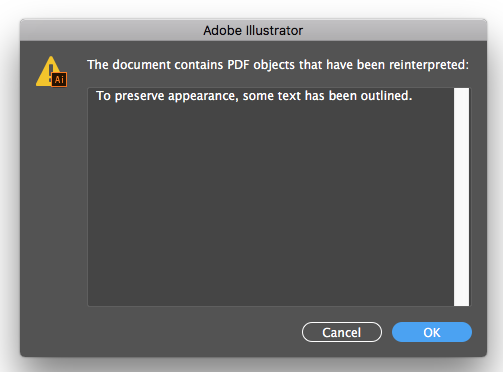Click the OK button
Viewport: 503px width, 372px height.
point(432,332)
